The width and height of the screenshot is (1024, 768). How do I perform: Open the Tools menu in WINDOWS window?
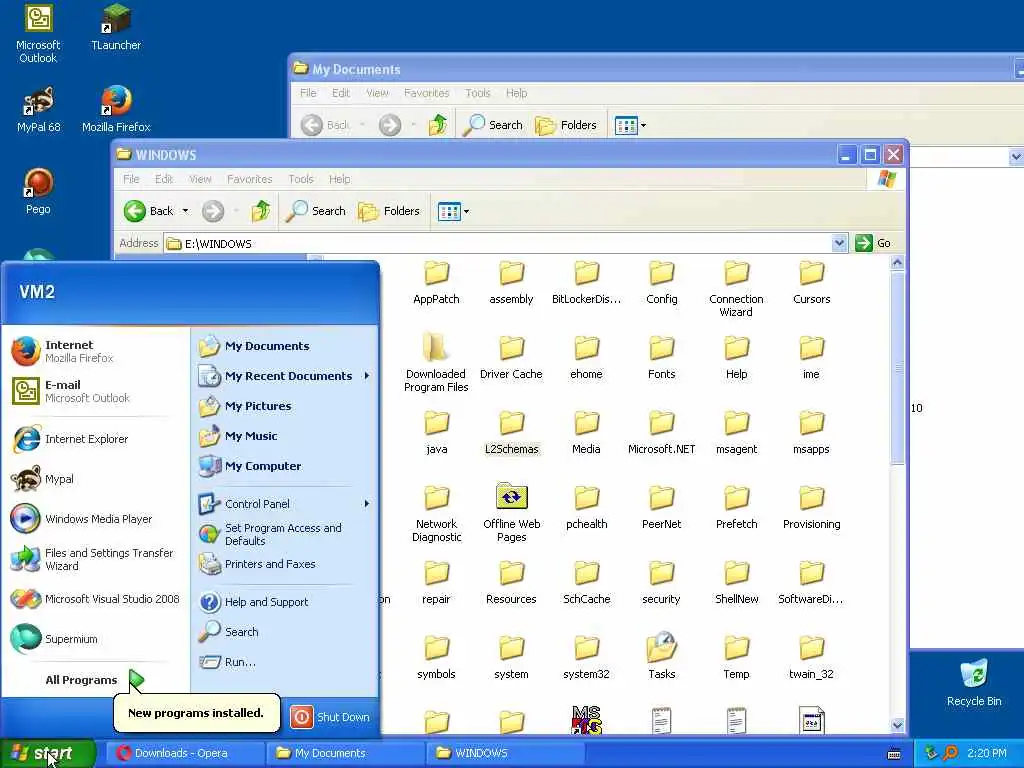[x=301, y=179]
